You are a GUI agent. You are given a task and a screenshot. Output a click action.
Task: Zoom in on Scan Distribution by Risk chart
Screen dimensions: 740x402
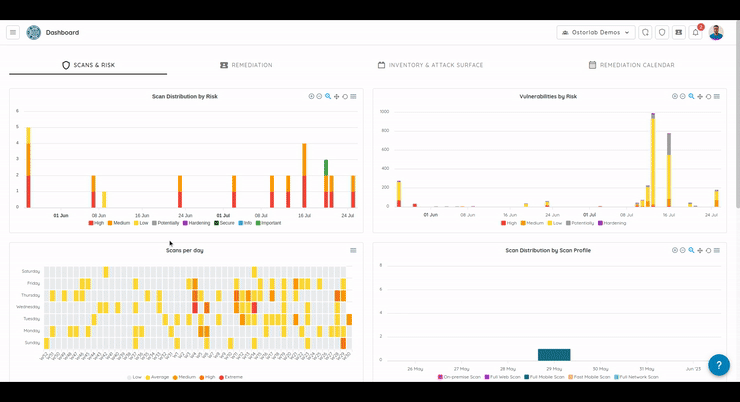[311, 97]
